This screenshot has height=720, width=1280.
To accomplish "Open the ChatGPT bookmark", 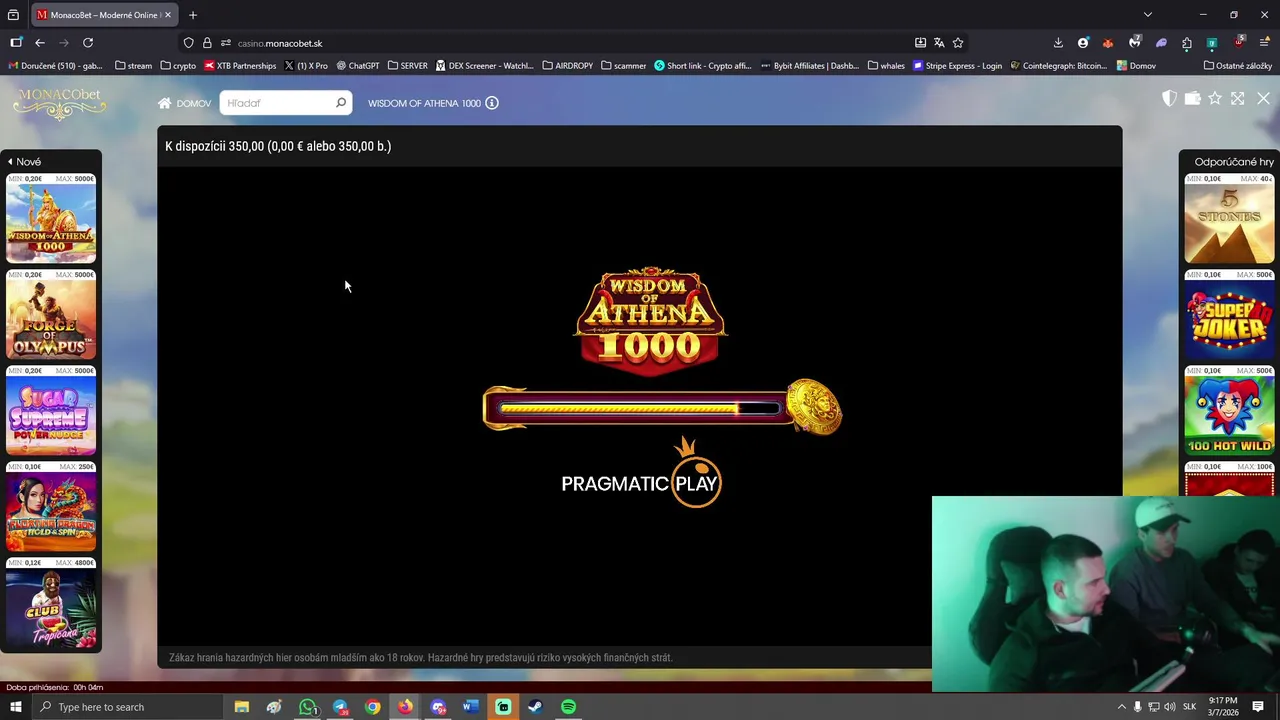I will click(358, 66).
